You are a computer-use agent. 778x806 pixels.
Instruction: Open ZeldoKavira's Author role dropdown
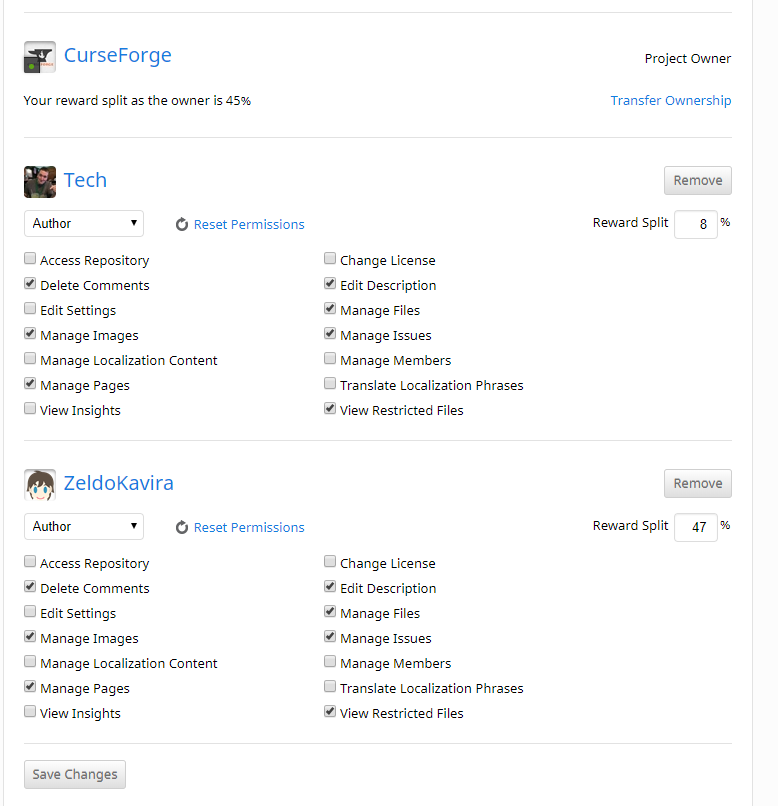click(x=84, y=526)
